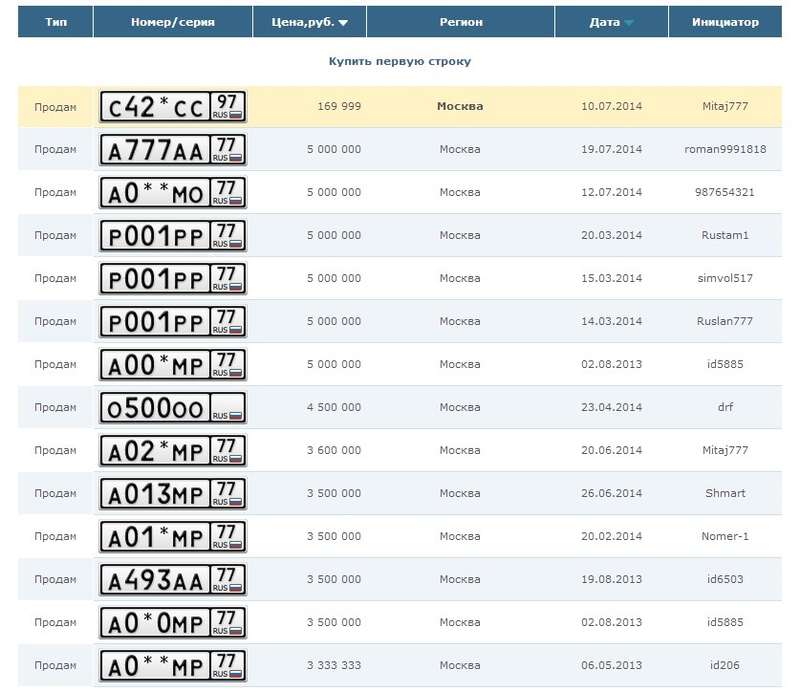This screenshot has height=691, width=800.
Task: Open the Р001РР plate listed by Rustam1
Action: [173, 235]
